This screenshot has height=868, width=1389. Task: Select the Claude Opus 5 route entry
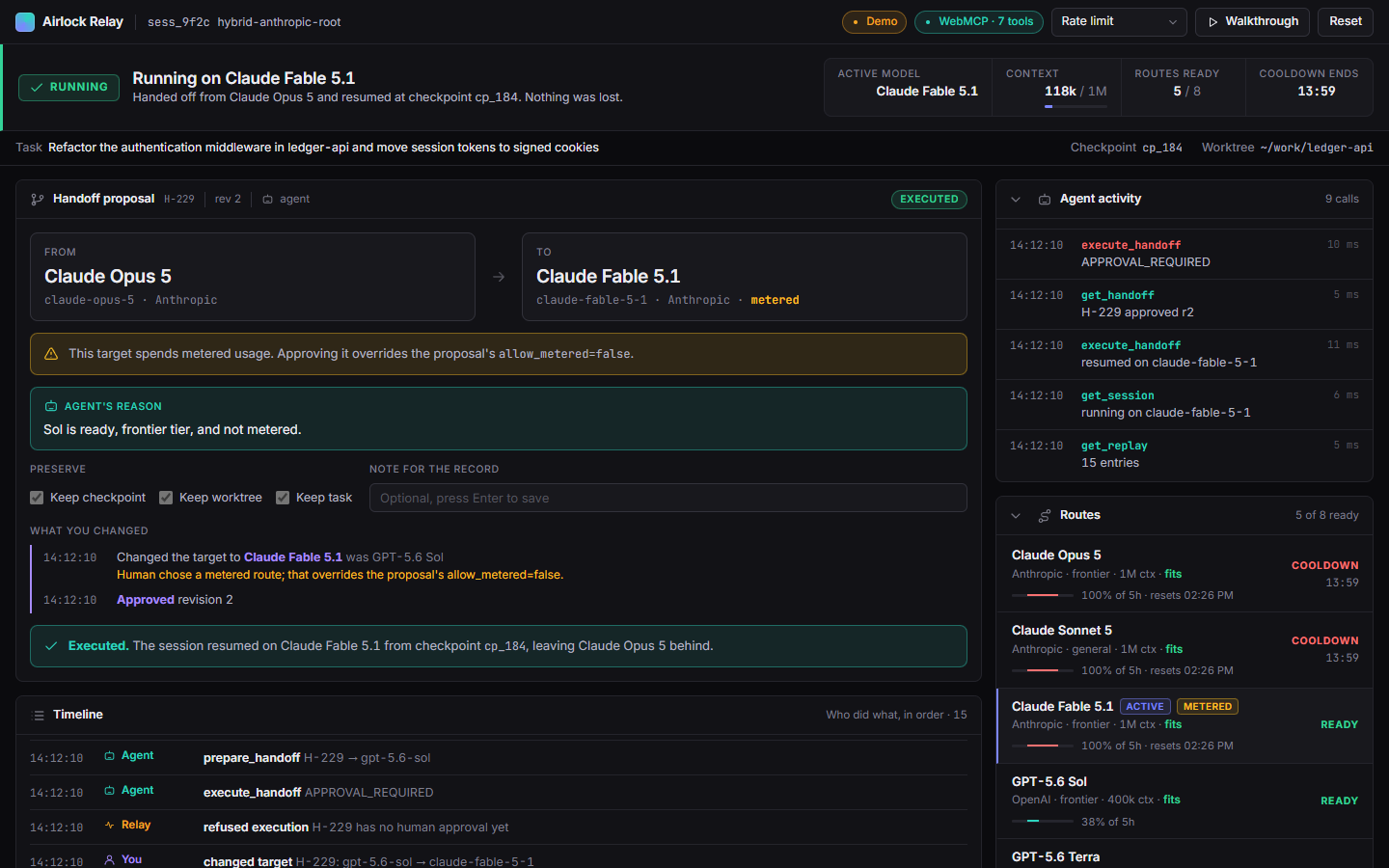point(1185,574)
